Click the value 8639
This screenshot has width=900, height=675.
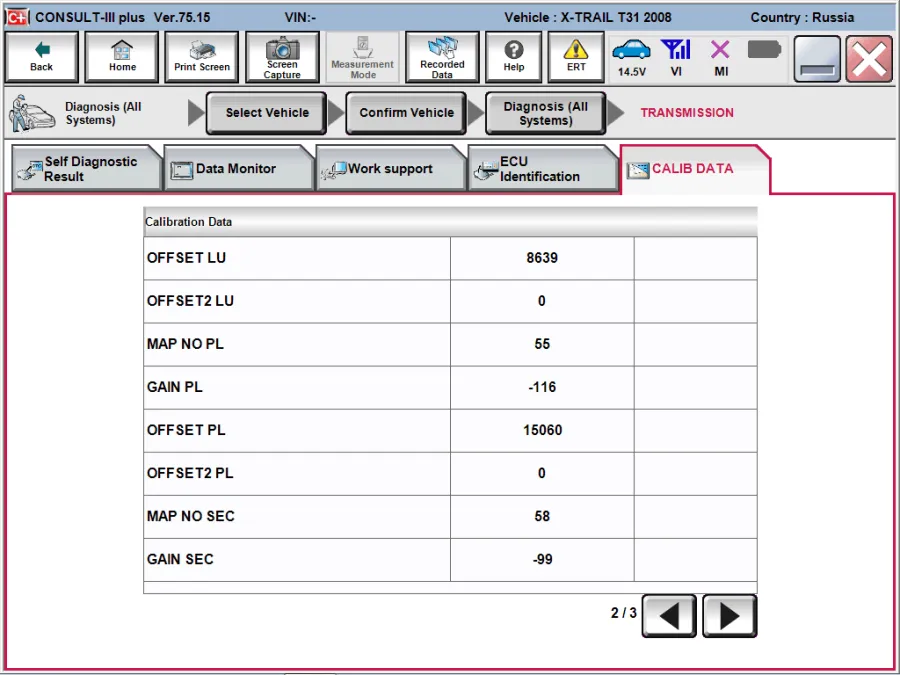click(542, 258)
